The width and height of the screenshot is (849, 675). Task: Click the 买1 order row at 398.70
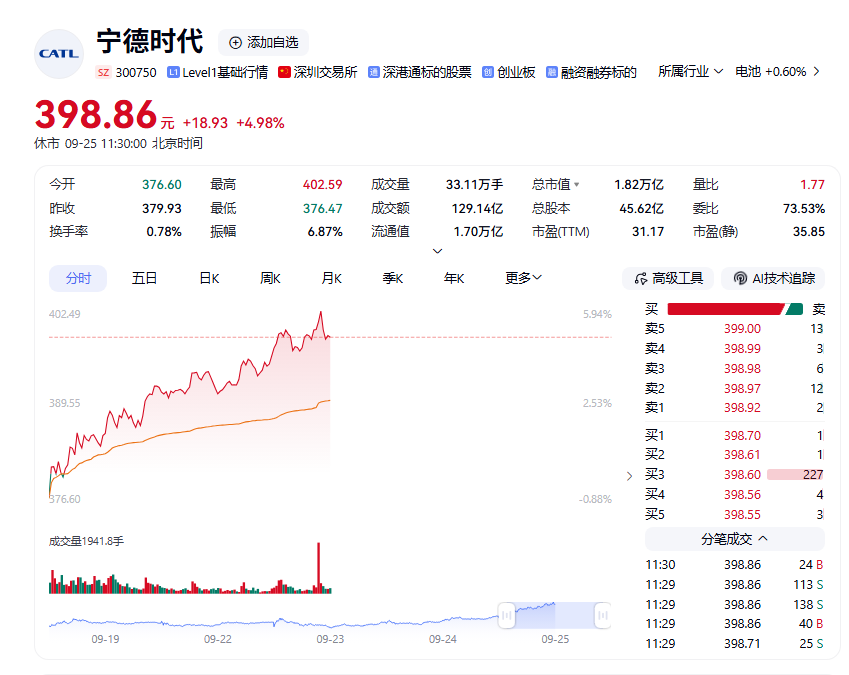tap(734, 435)
